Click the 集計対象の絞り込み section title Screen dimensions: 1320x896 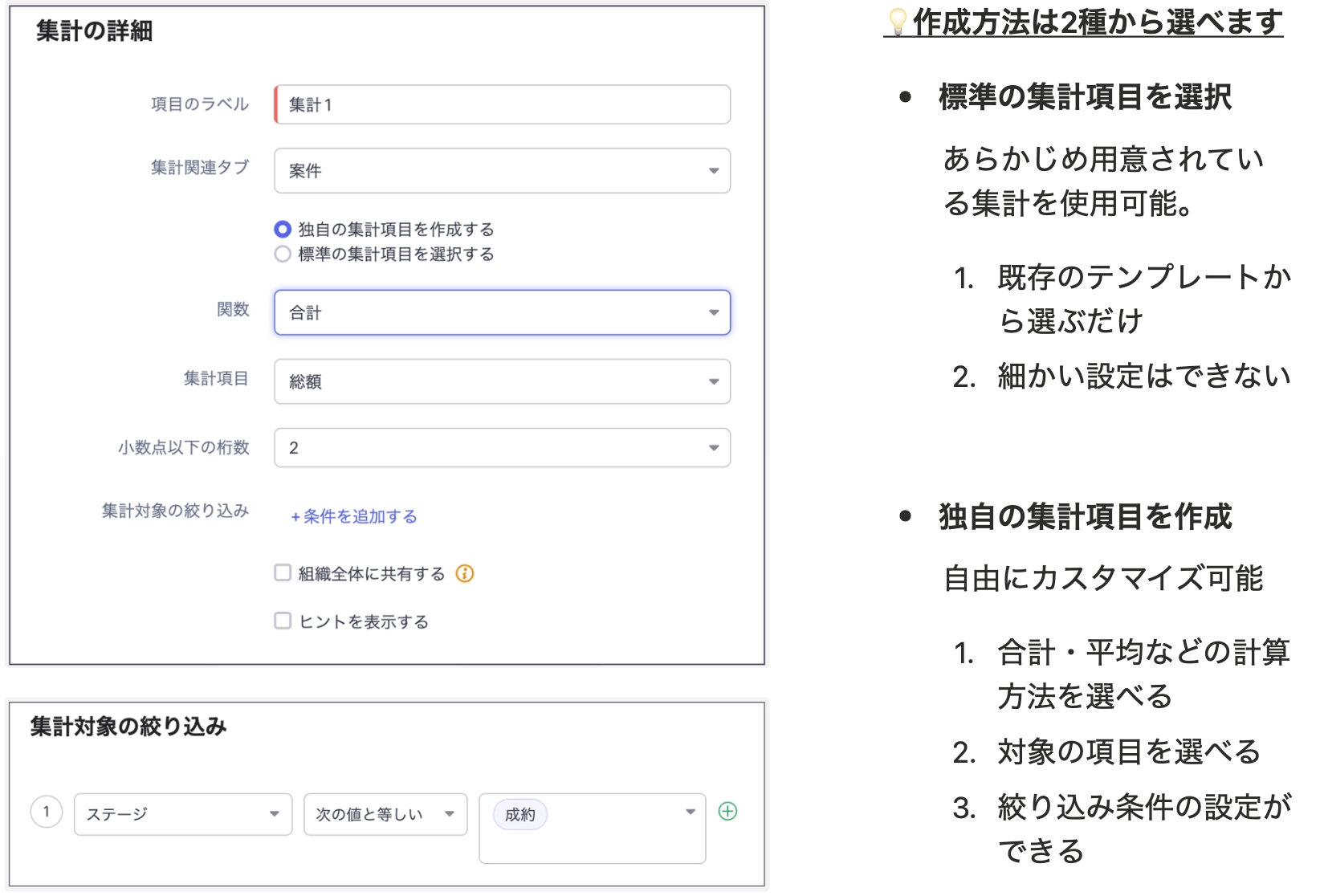(x=128, y=727)
